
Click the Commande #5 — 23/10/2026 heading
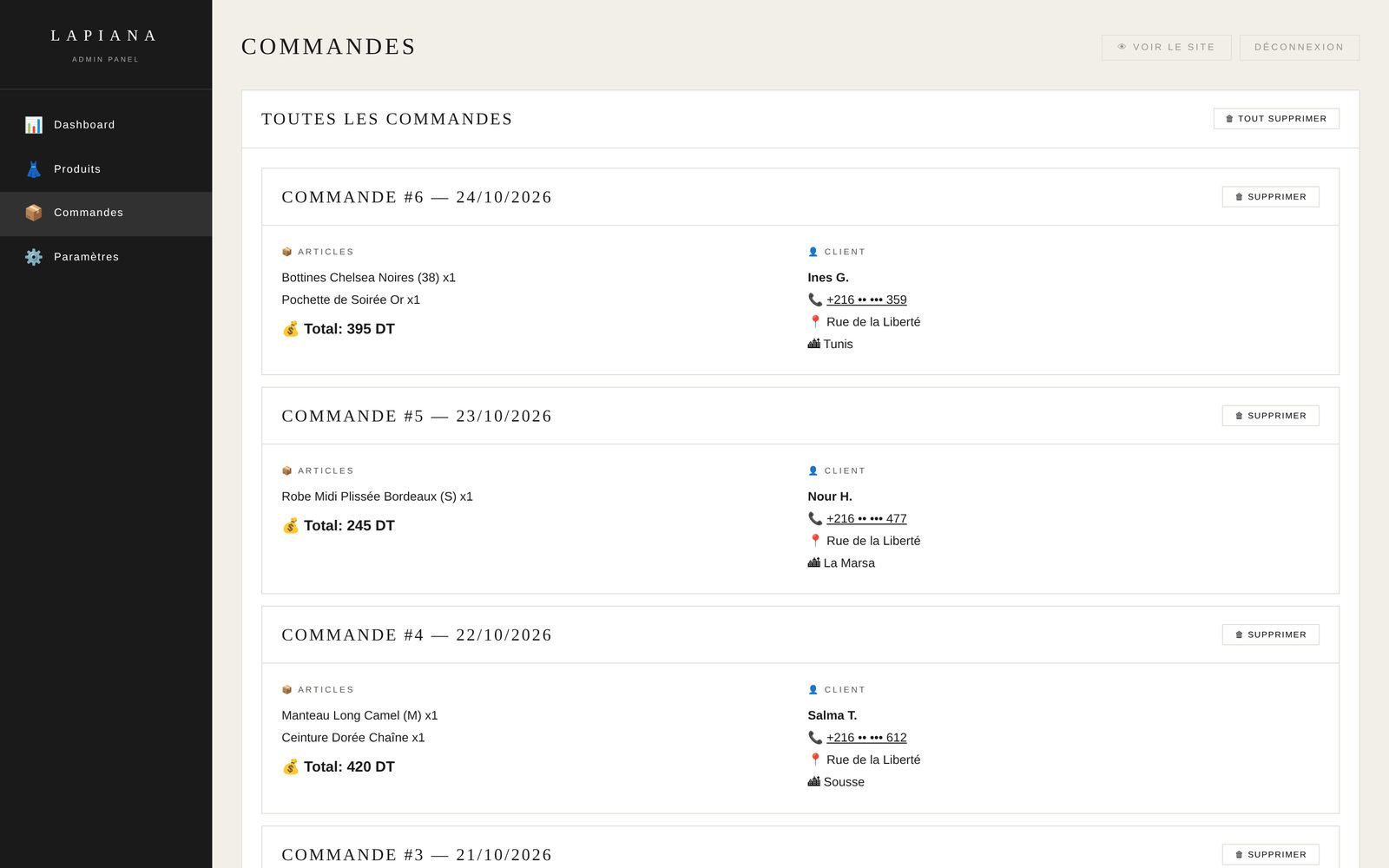coord(417,416)
